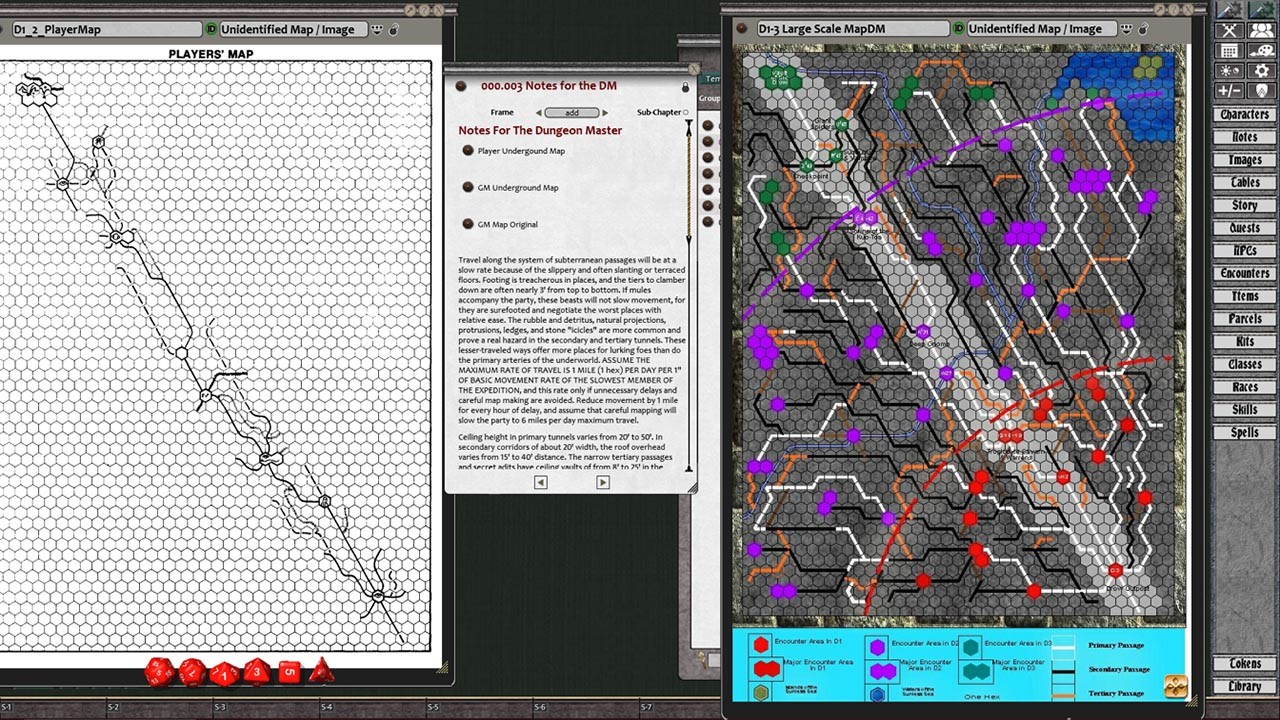Open the Options gear icon
The height and width of the screenshot is (720, 1280).
tap(1261, 70)
